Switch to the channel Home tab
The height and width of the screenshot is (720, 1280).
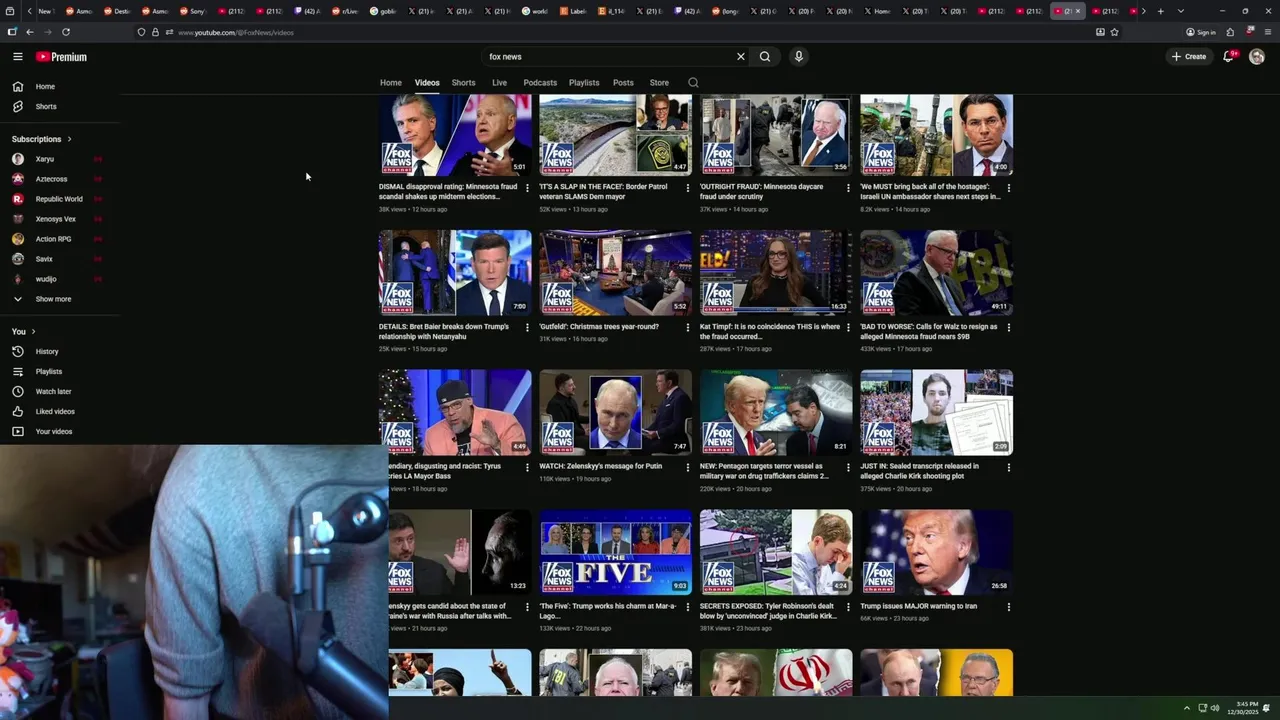click(x=391, y=83)
